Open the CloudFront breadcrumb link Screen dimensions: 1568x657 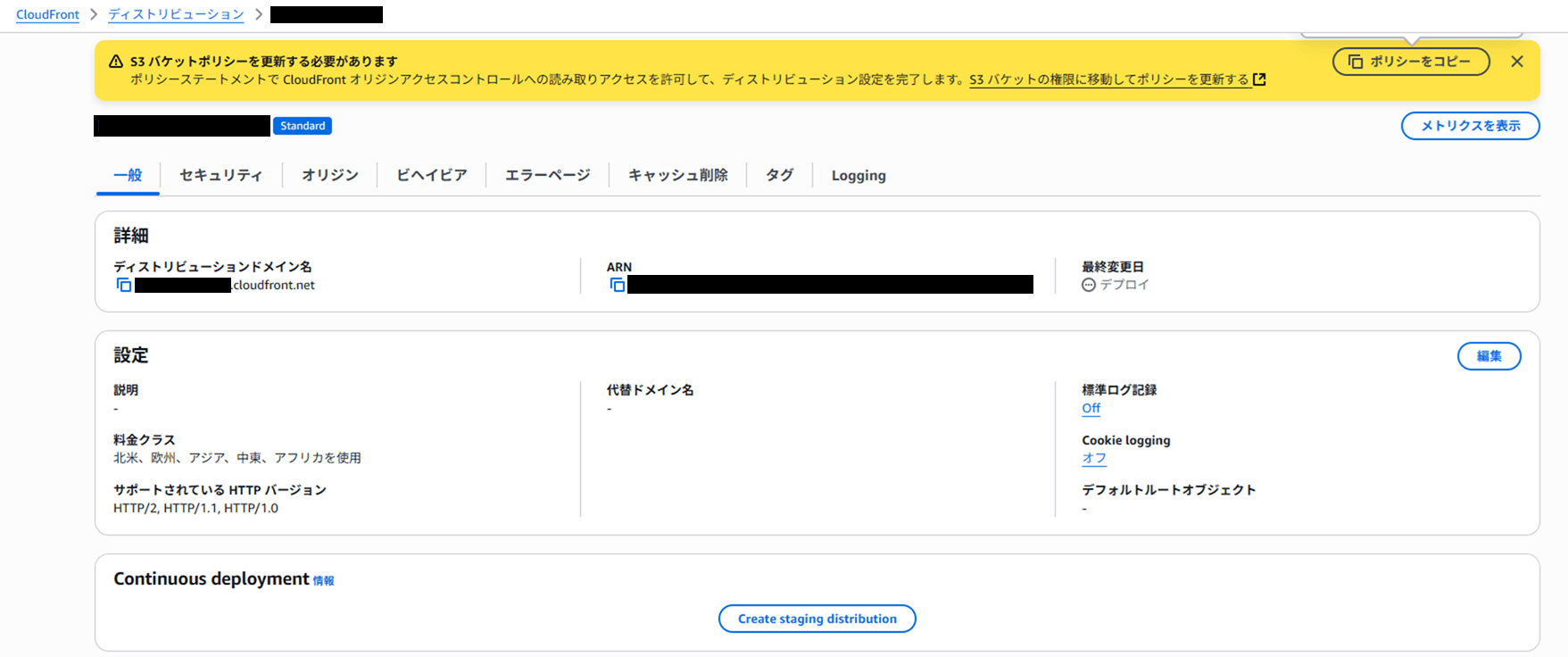[47, 14]
